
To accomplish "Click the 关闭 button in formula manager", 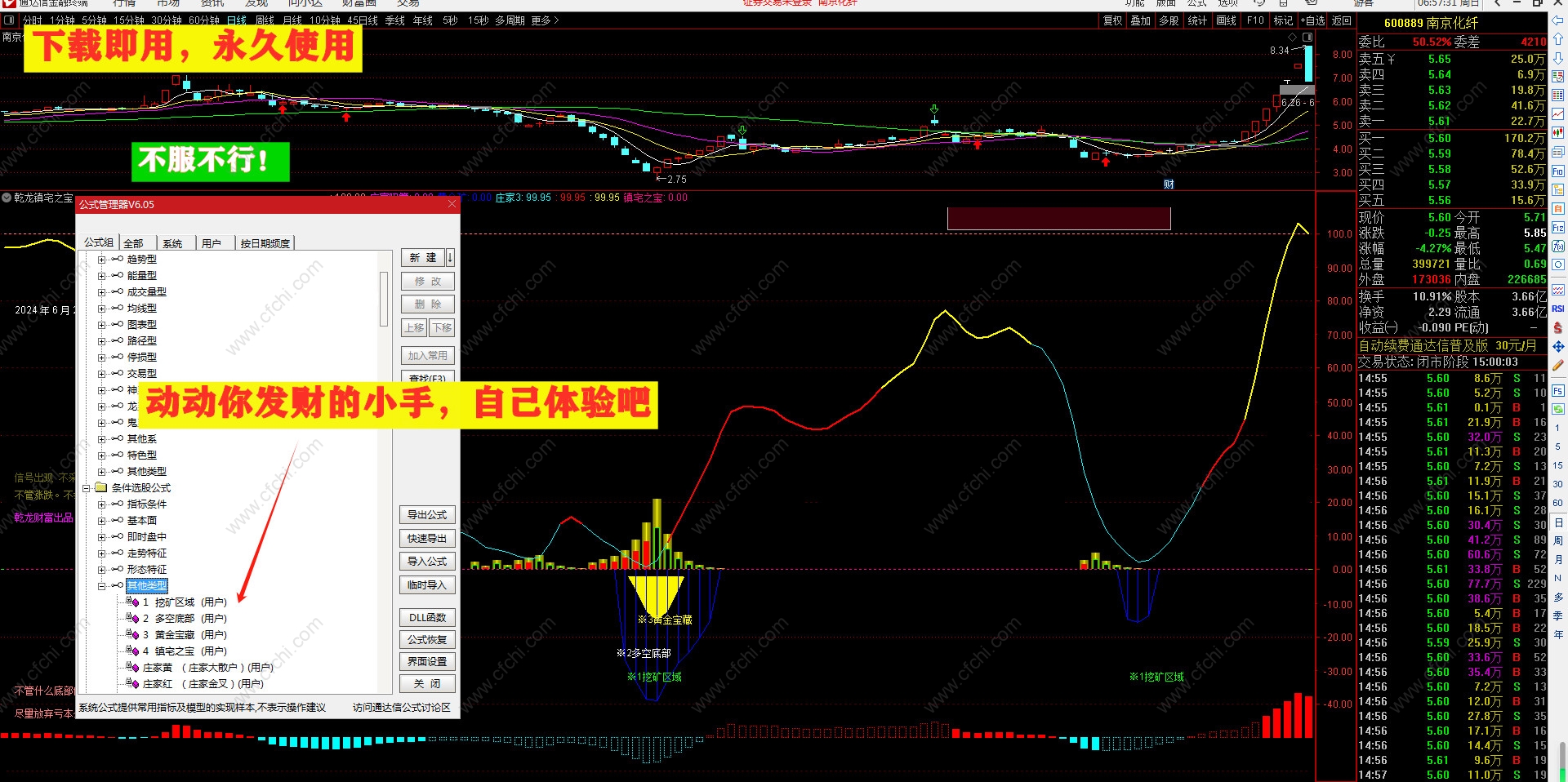I will [427, 684].
